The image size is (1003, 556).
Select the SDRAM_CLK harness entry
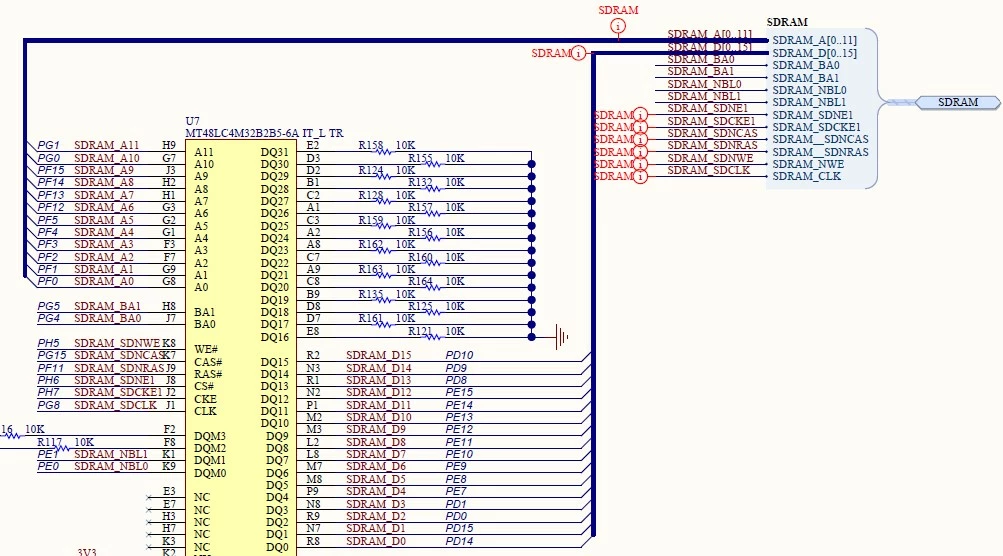tap(807, 177)
